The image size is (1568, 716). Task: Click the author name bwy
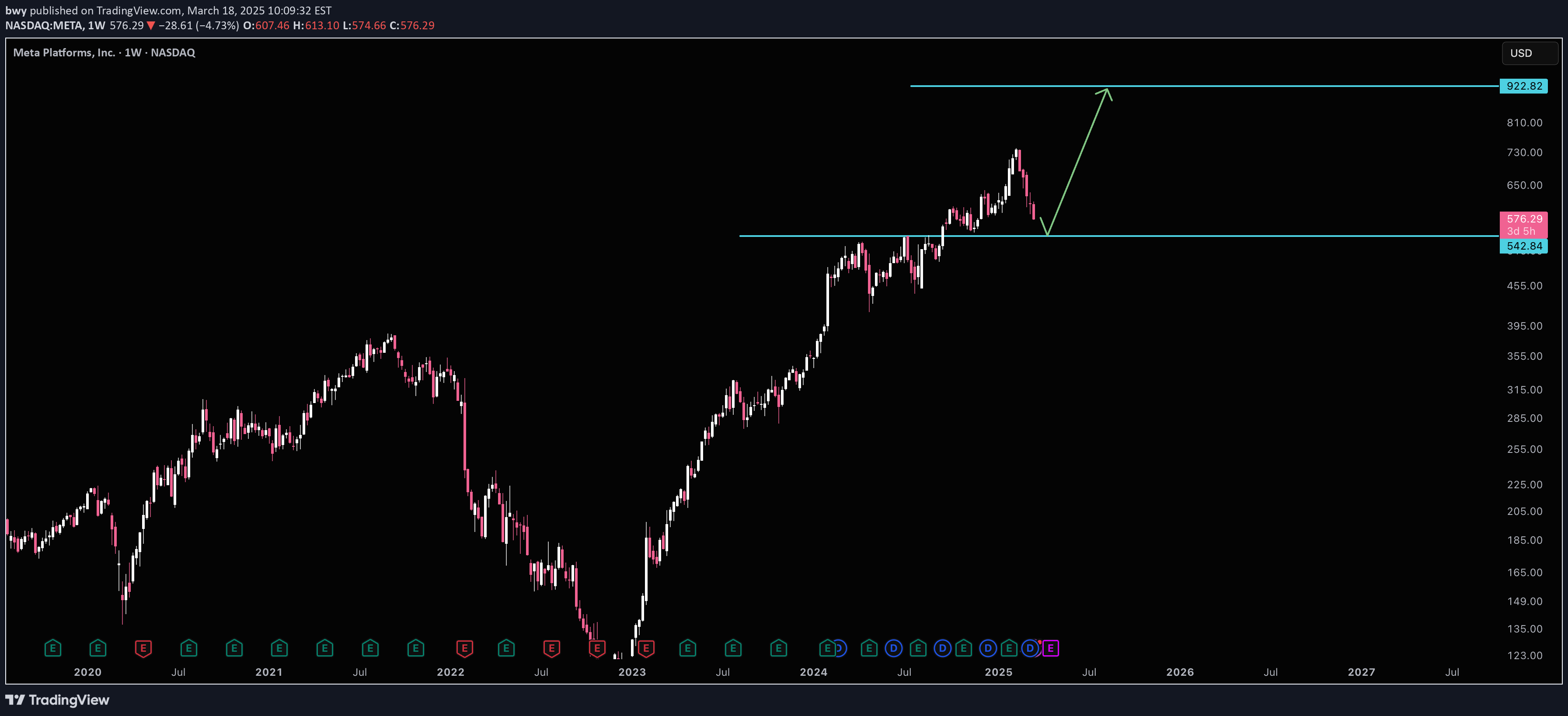pyautogui.click(x=16, y=10)
